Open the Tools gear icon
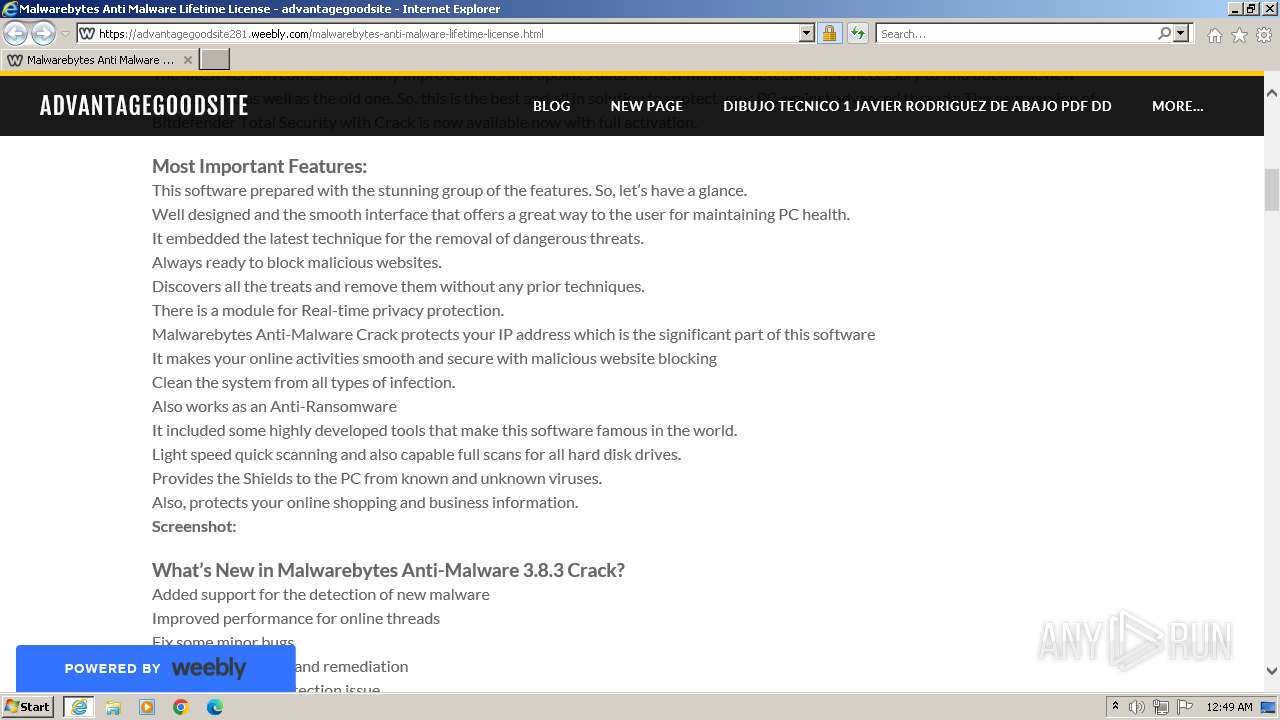Image resolution: width=1280 pixels, height=720 pixels. coord(1264,35)
